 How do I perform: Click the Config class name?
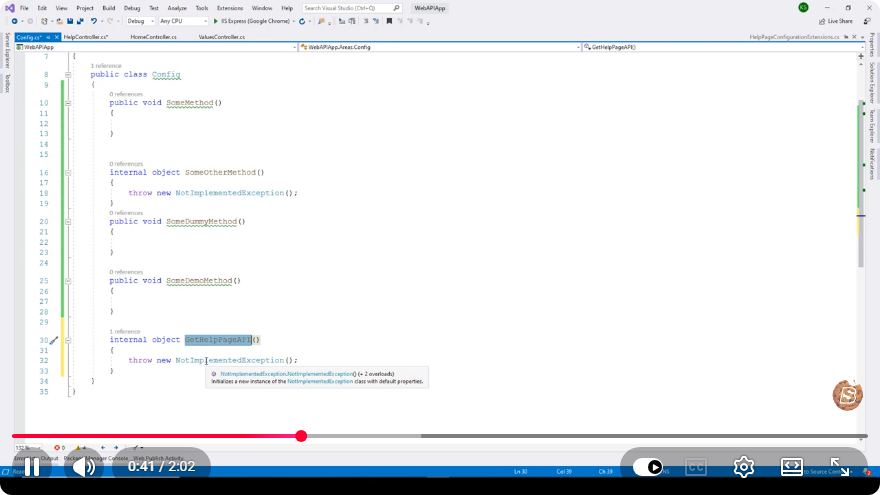[166, 74]
